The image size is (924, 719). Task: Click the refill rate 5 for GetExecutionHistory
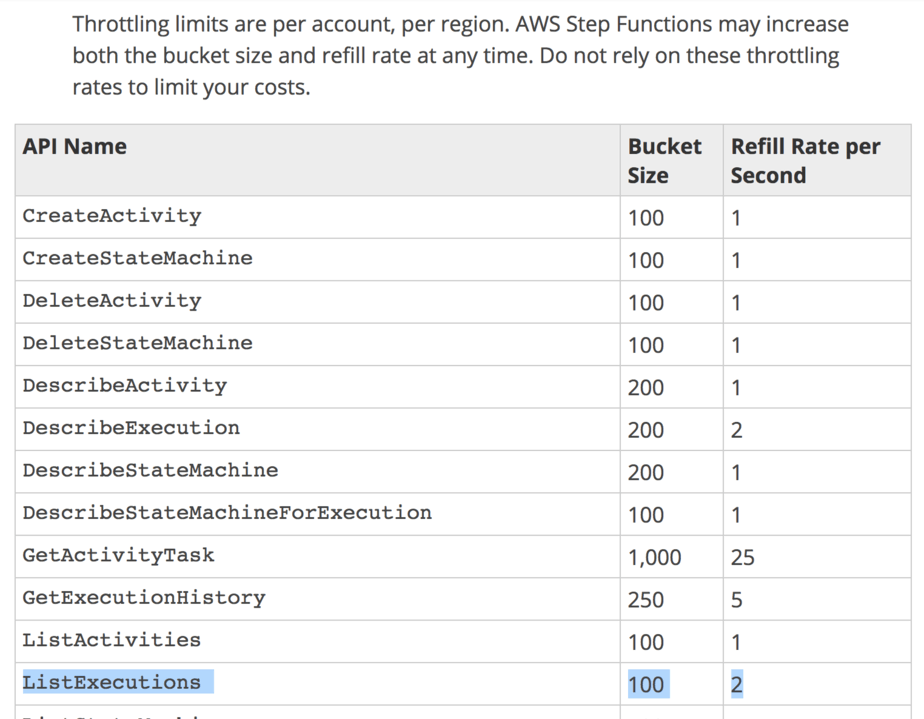(x=736, y=600)
